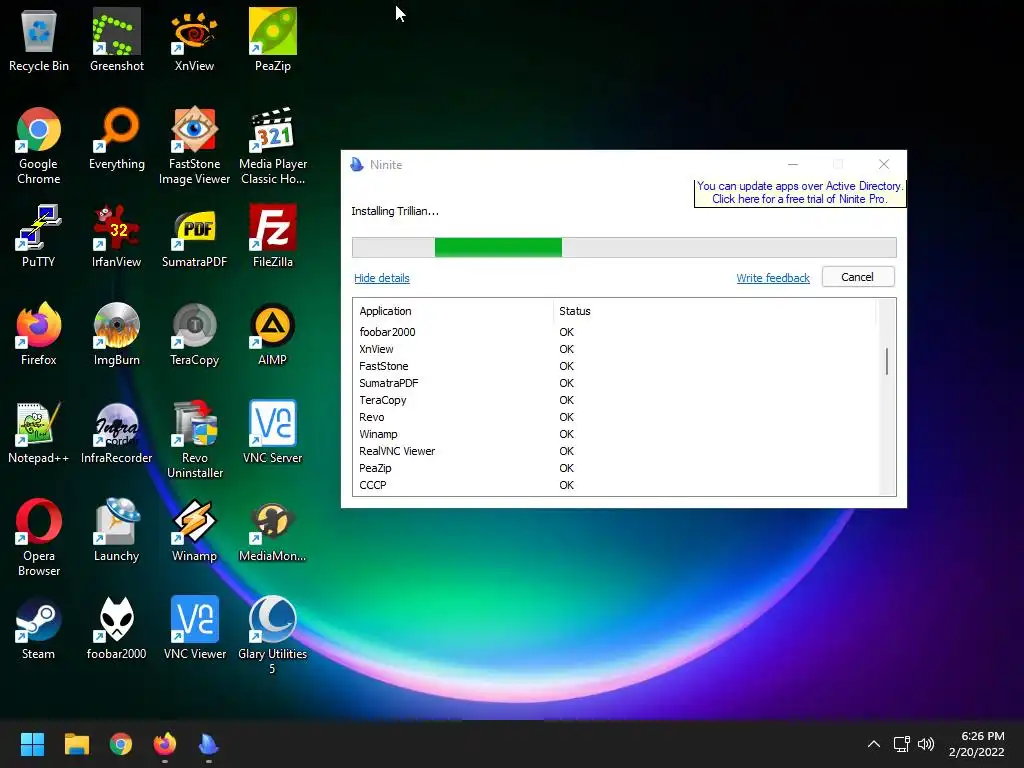This screenshot has width=1024, height=768.
Task: Select the Google Chrome desktop icon
Action: pyautogui.click(x=39, y=146)
